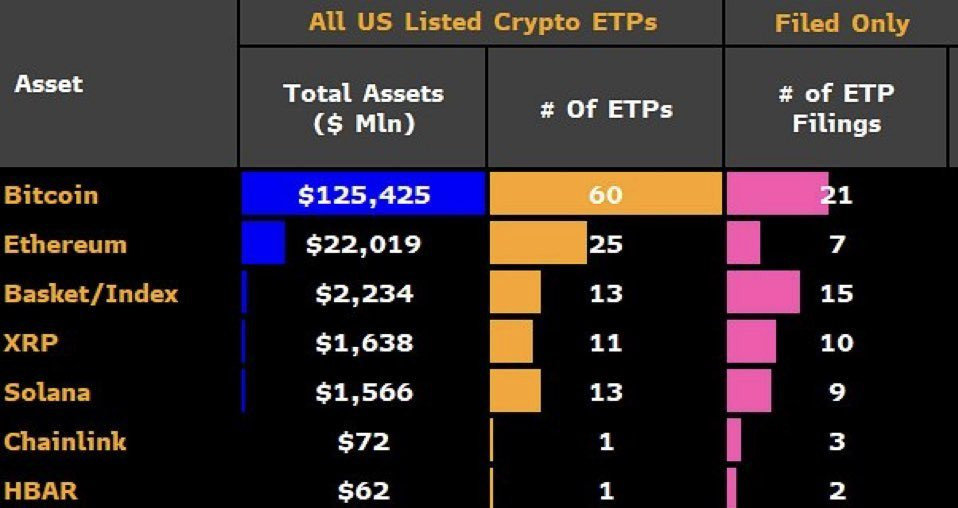Click the Basket/Index pink bar for 15 filings

pos(763,292)
